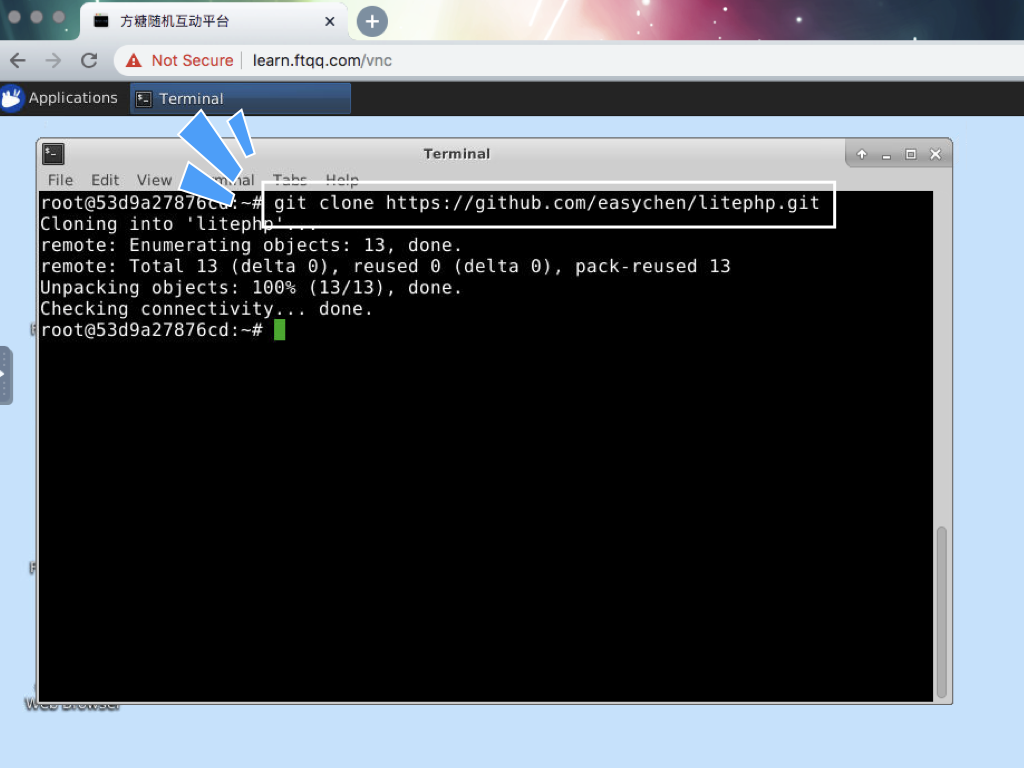
Task: Go forward in the browser
Action: point(54,61)
